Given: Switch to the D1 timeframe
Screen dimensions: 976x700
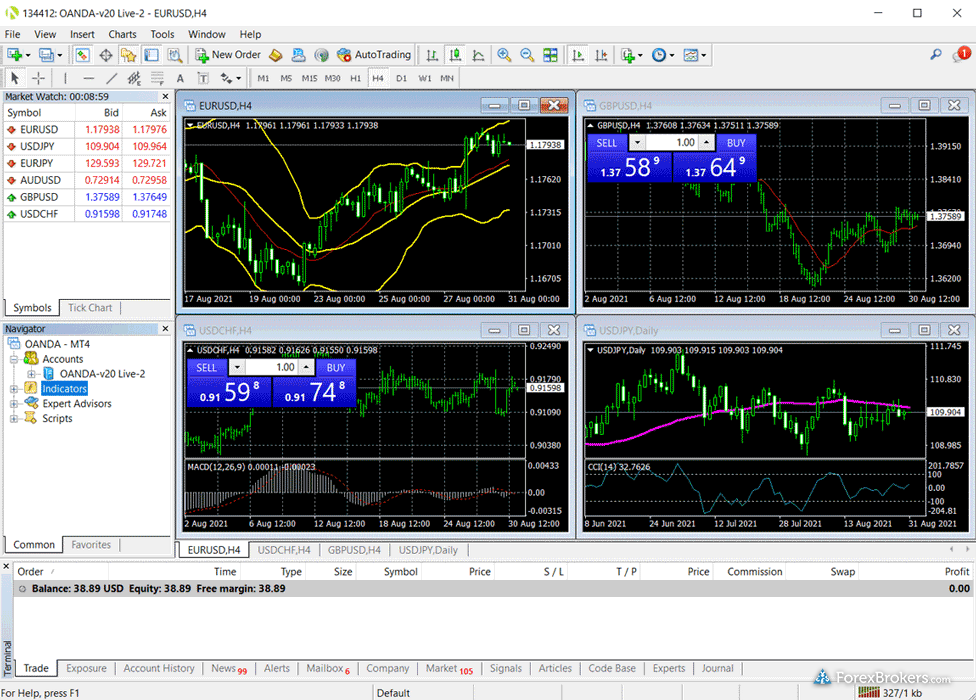Looking at the screenshot, I should coord(401,78).
